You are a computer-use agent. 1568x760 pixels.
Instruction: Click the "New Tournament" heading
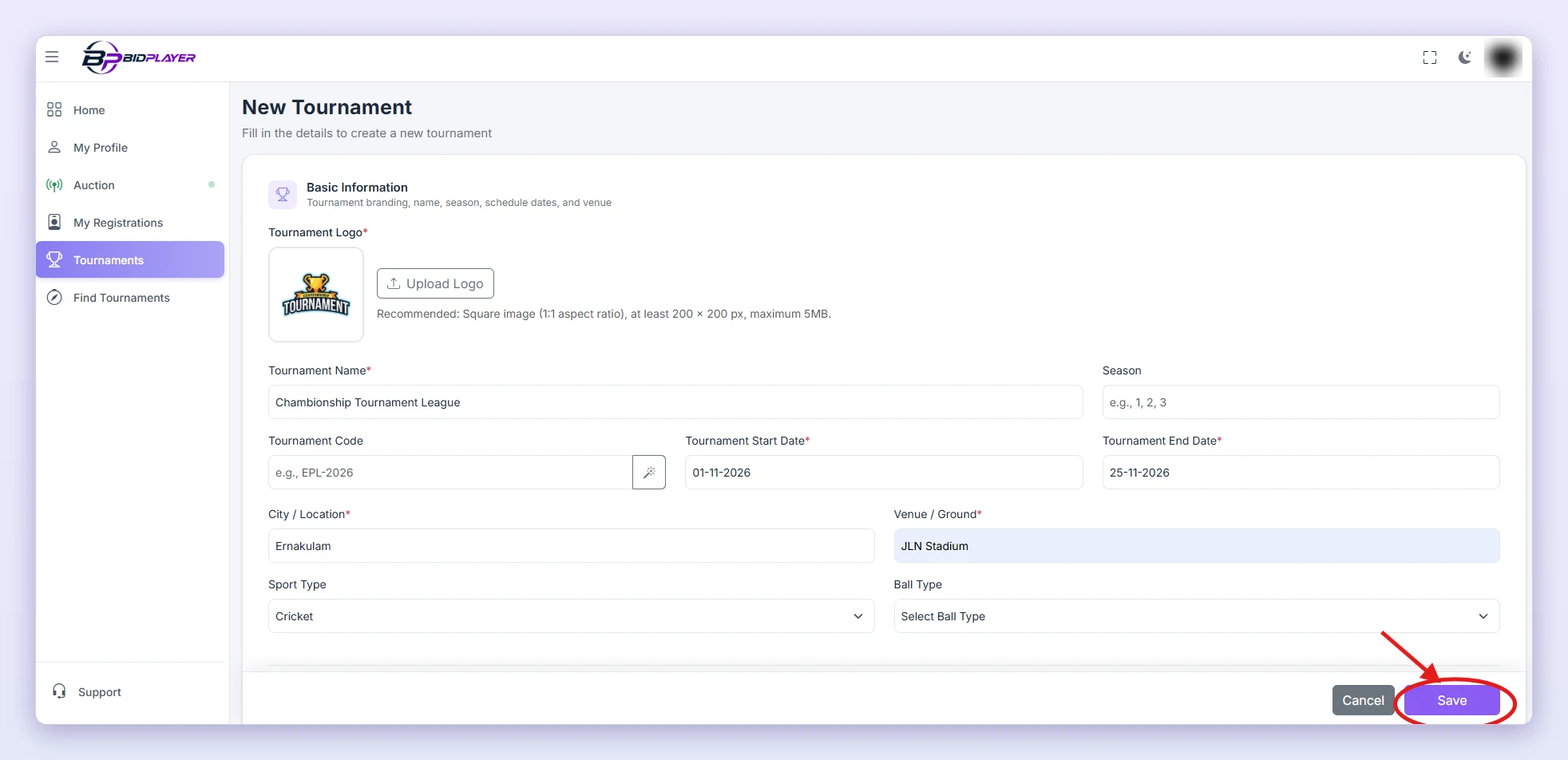pyautogui.click(x=327, y=107)
